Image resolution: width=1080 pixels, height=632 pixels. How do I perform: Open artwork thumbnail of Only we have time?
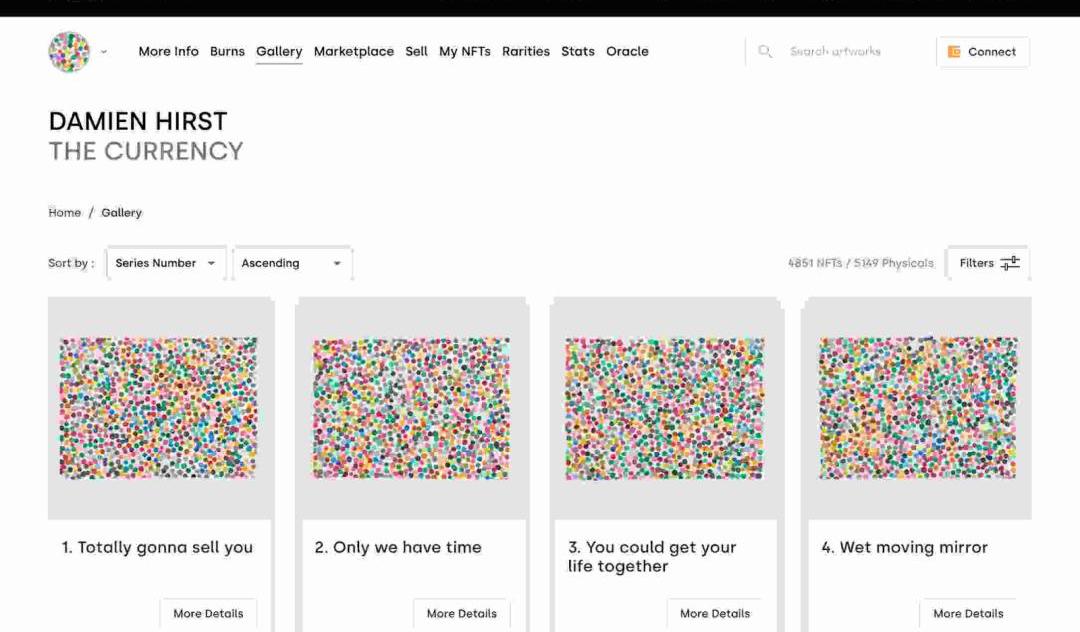tap(411, 408)
